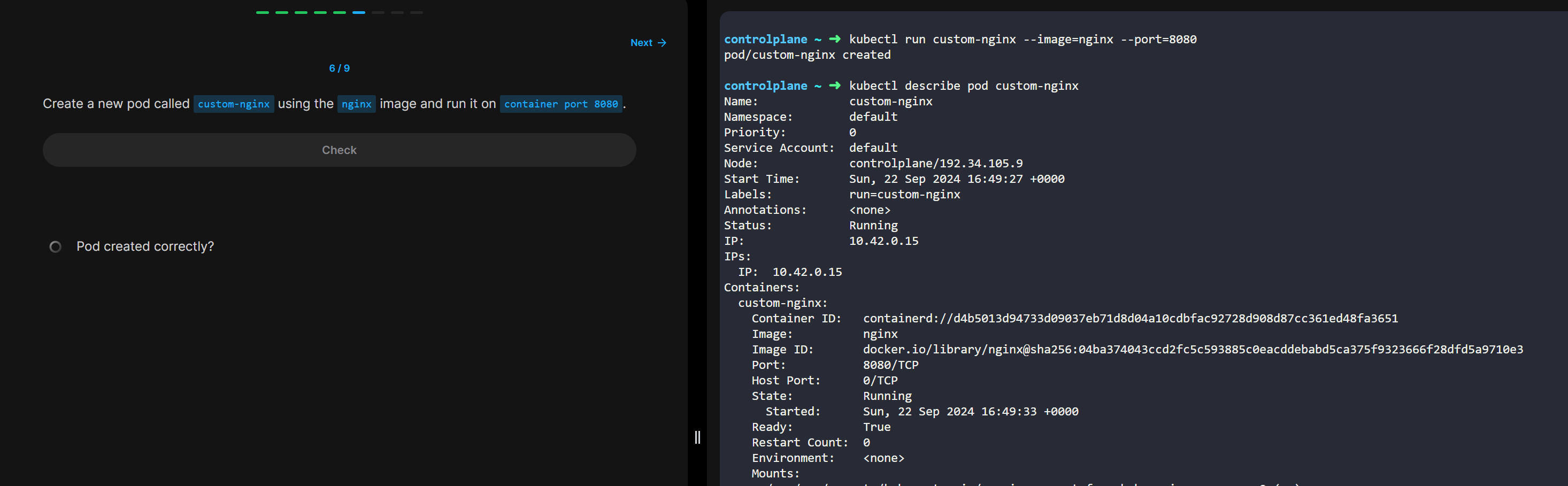The image size is (1568, 486).
Task: Click the Started timestamp under State
Action: pos(971,412)
